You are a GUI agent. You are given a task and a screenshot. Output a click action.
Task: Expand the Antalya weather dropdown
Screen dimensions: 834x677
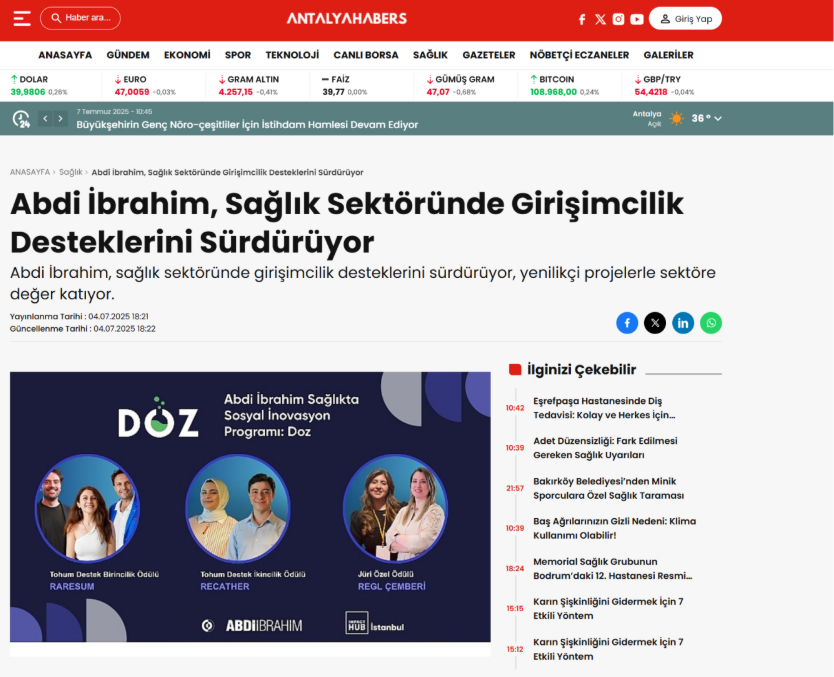(x=717, y=118)
